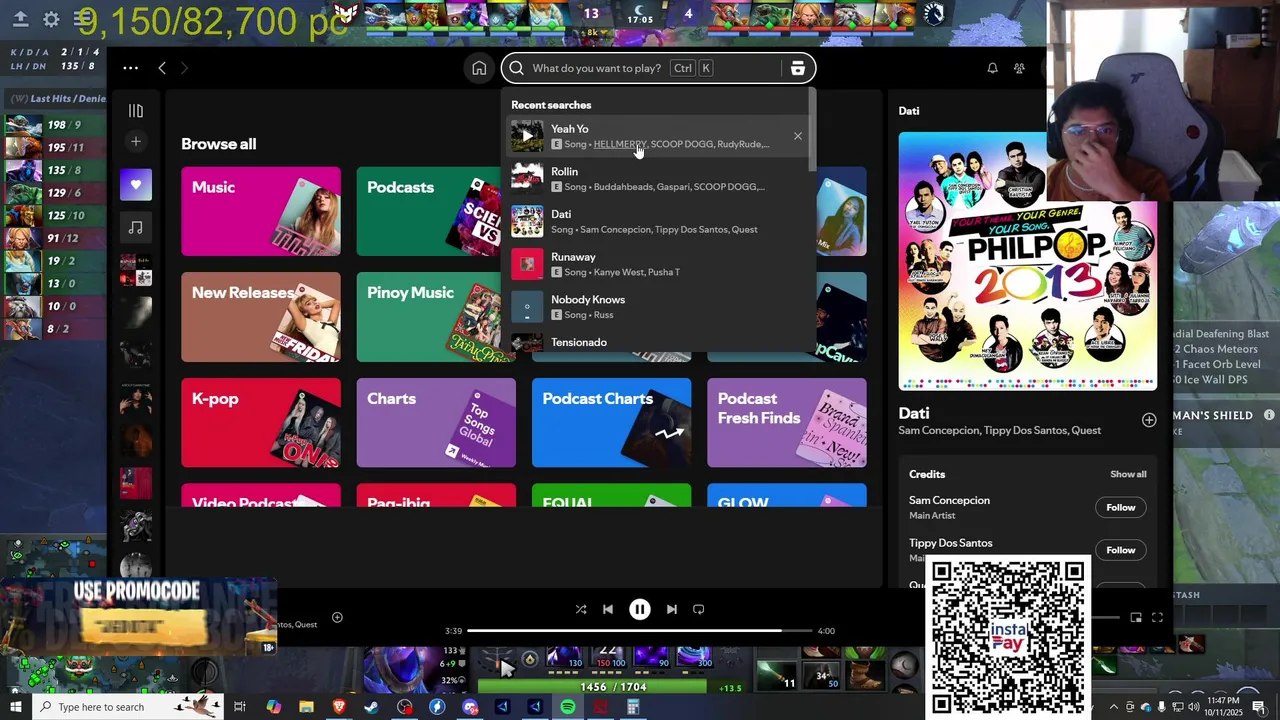Open Windows Start menu
Viewport: 1280px width, 720px height.
pyautogui.click(x=15, y=707)
